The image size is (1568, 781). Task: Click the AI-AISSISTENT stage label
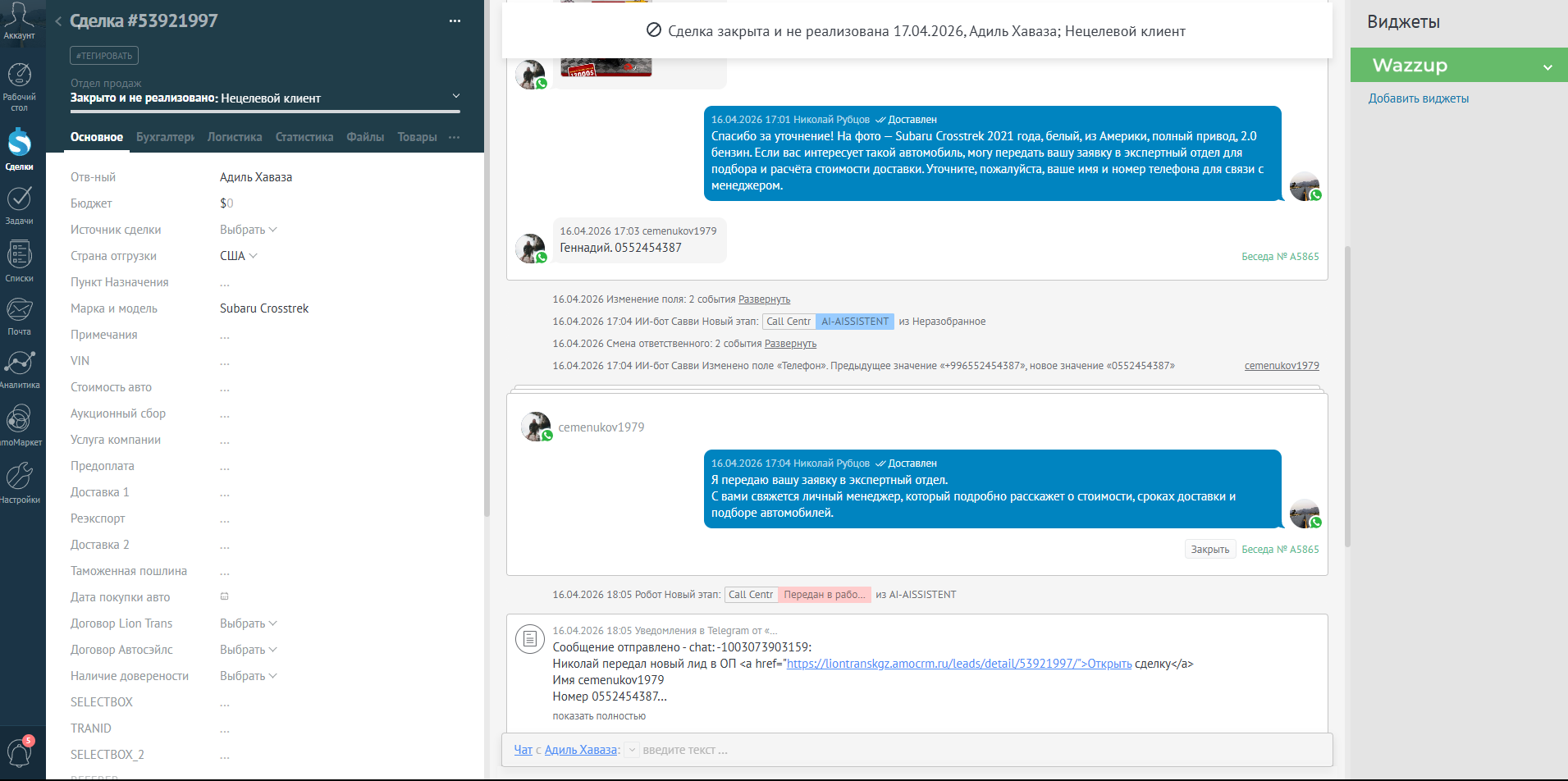pos(855,322)
